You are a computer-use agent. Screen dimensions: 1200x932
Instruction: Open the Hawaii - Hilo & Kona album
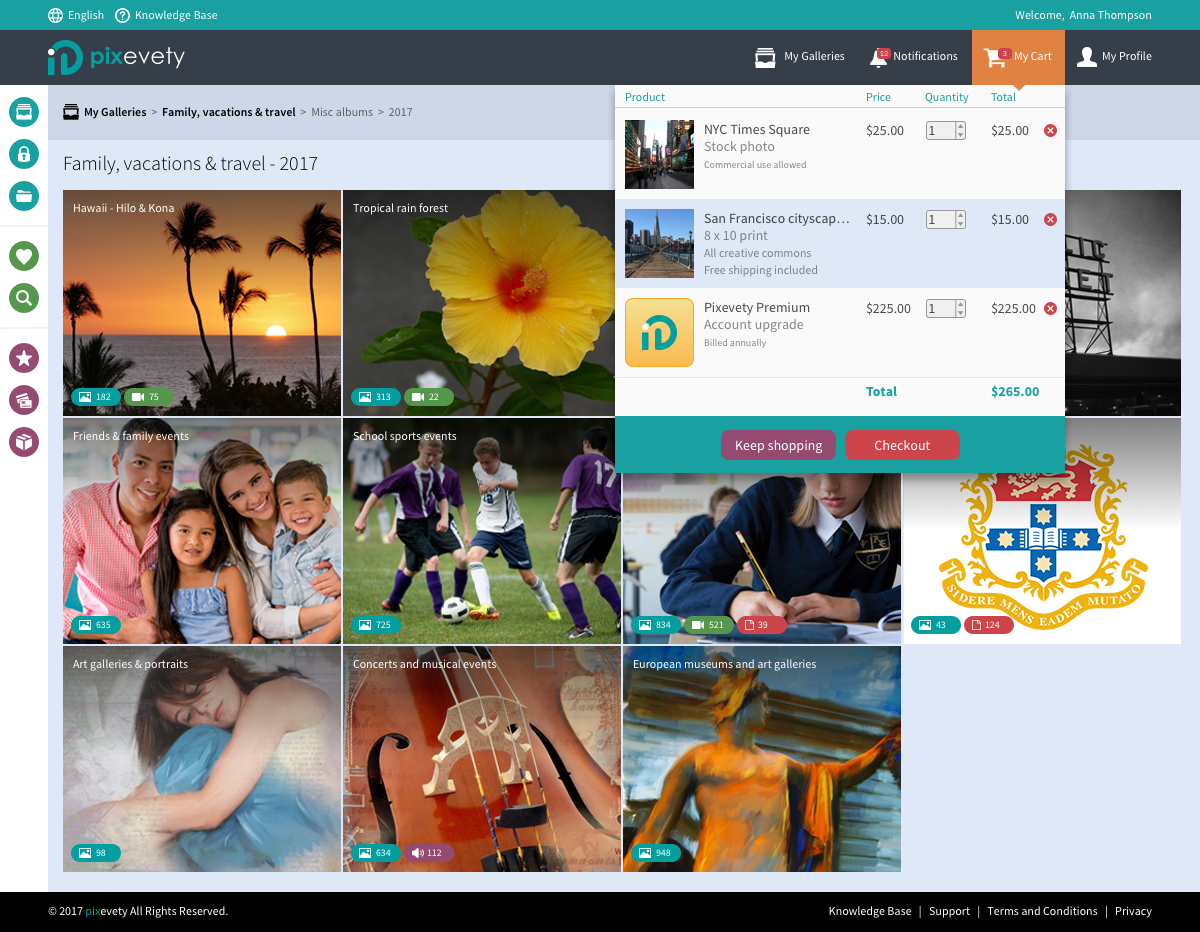tap(202, 303)
